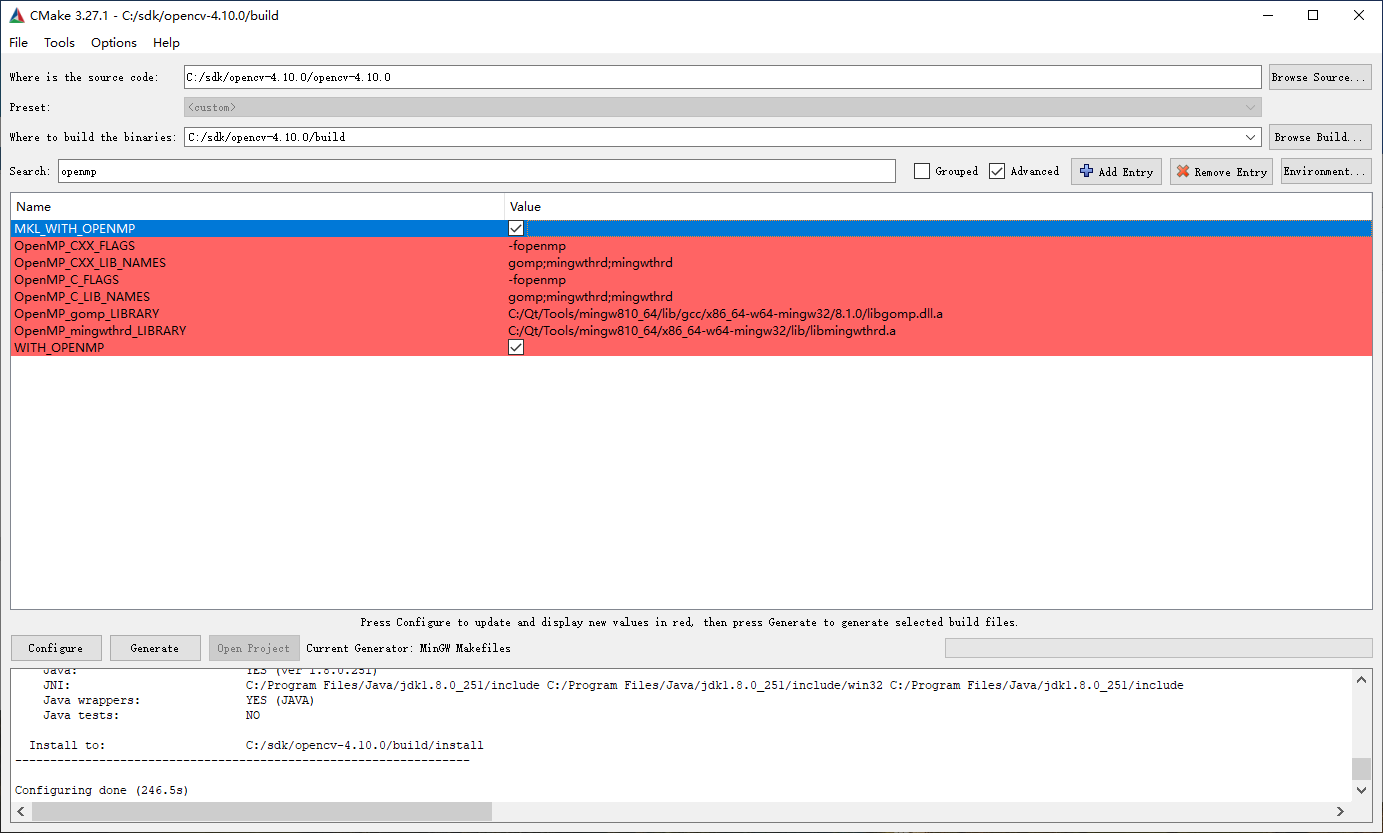Click the disabled Open Project button

(x=254, y=648)
